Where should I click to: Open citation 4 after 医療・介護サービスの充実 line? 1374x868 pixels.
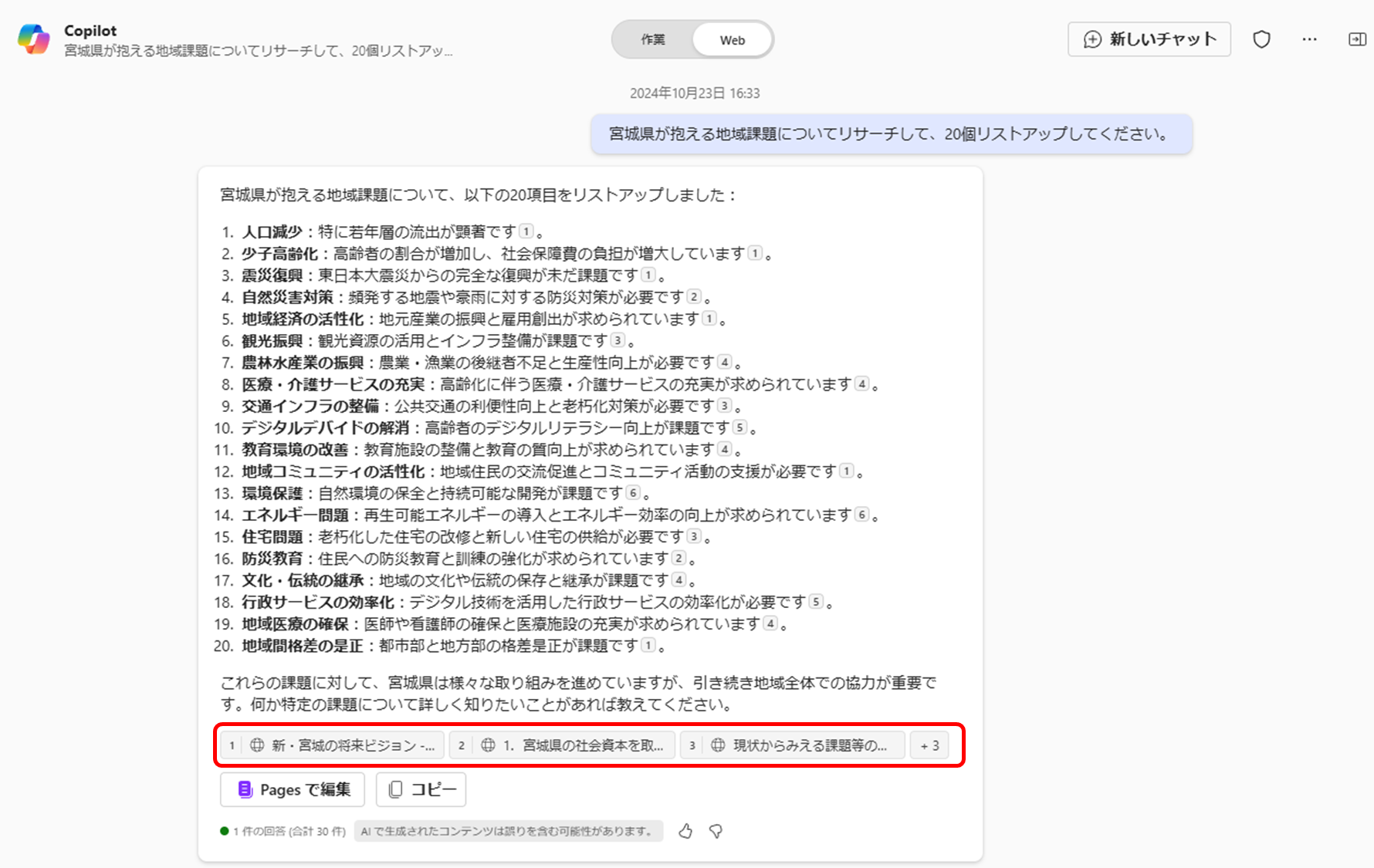[x=862, y=383]
